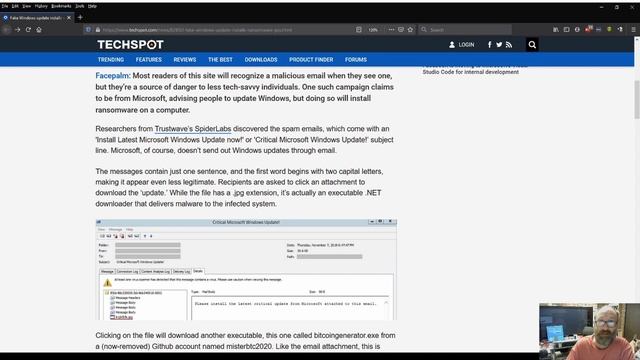Viewport: 640px width, 360px height.
Task: Open the Help menu
Action: 92,6
